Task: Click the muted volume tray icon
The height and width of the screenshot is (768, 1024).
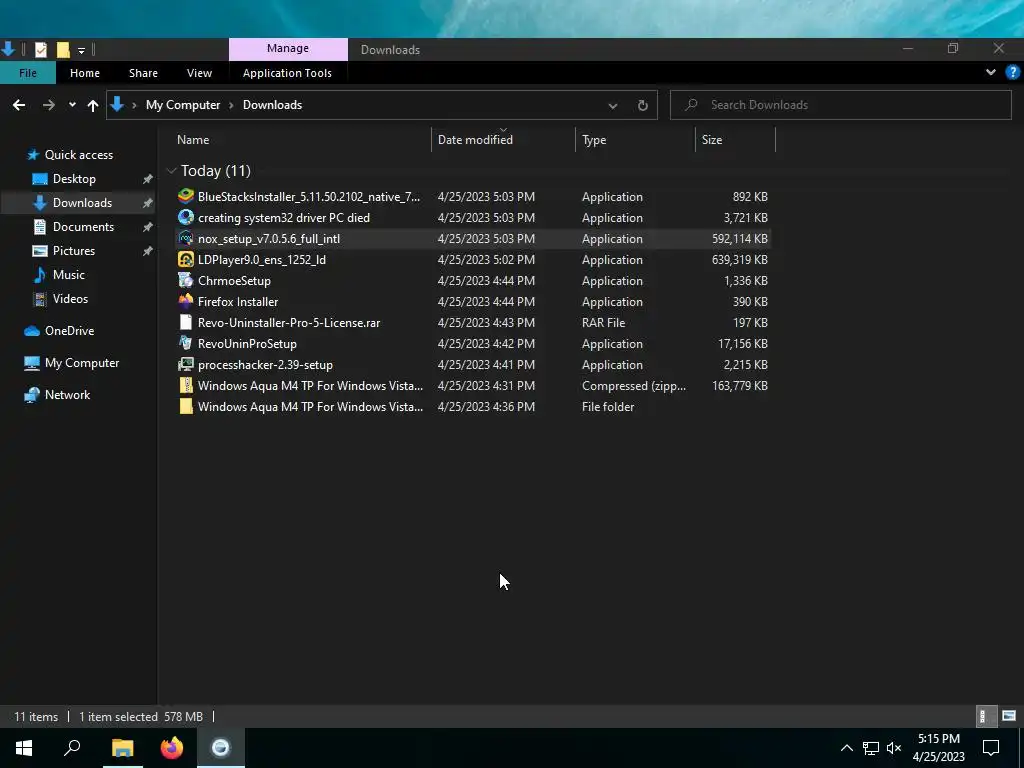Action: tap(894, 748)
